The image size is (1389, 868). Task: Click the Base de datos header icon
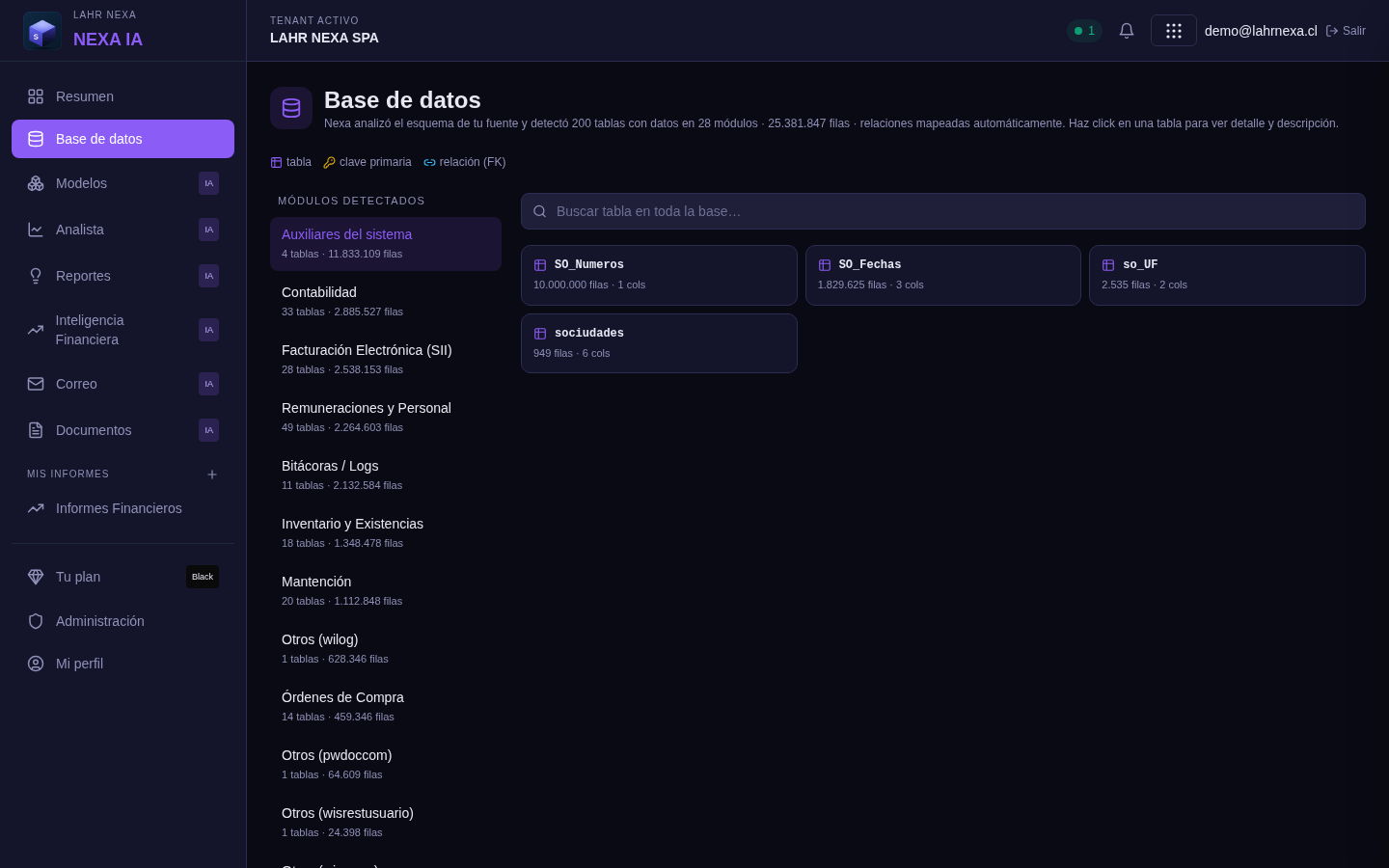[291, 108]
